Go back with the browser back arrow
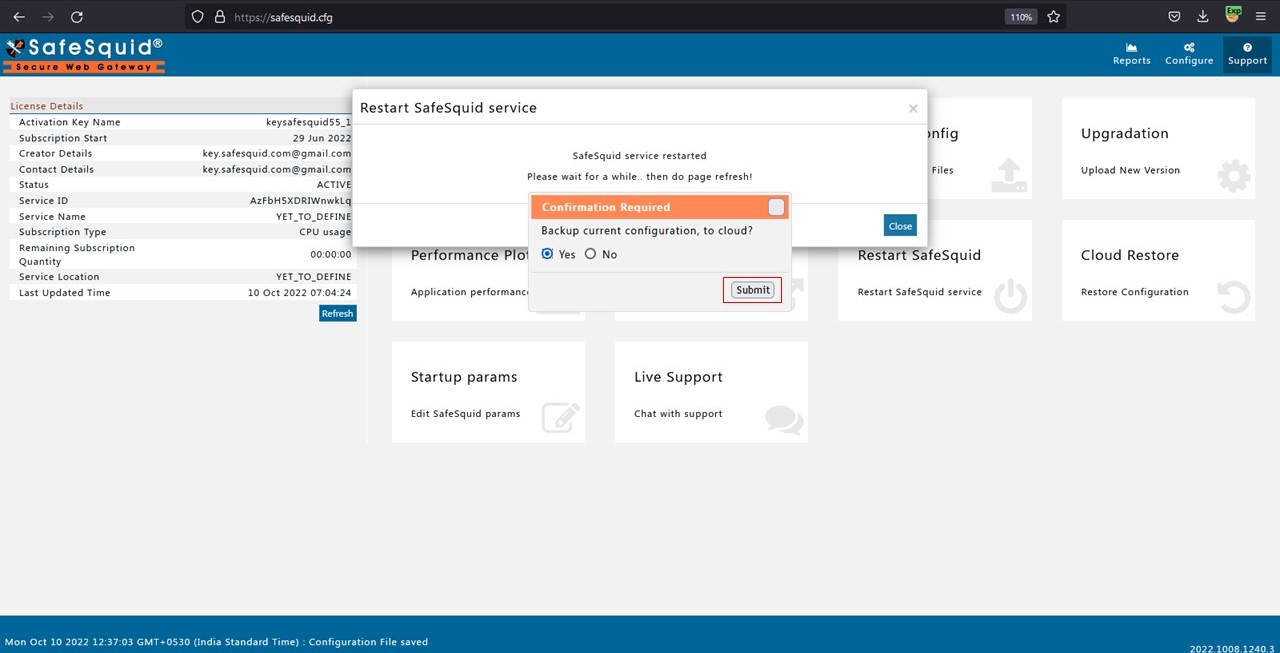1280x653 pixels. point(19,17)
